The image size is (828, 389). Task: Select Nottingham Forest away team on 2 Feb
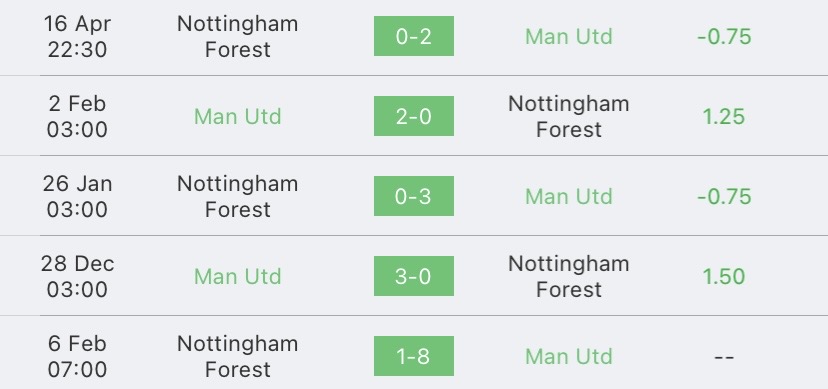(x=569, y=117)
